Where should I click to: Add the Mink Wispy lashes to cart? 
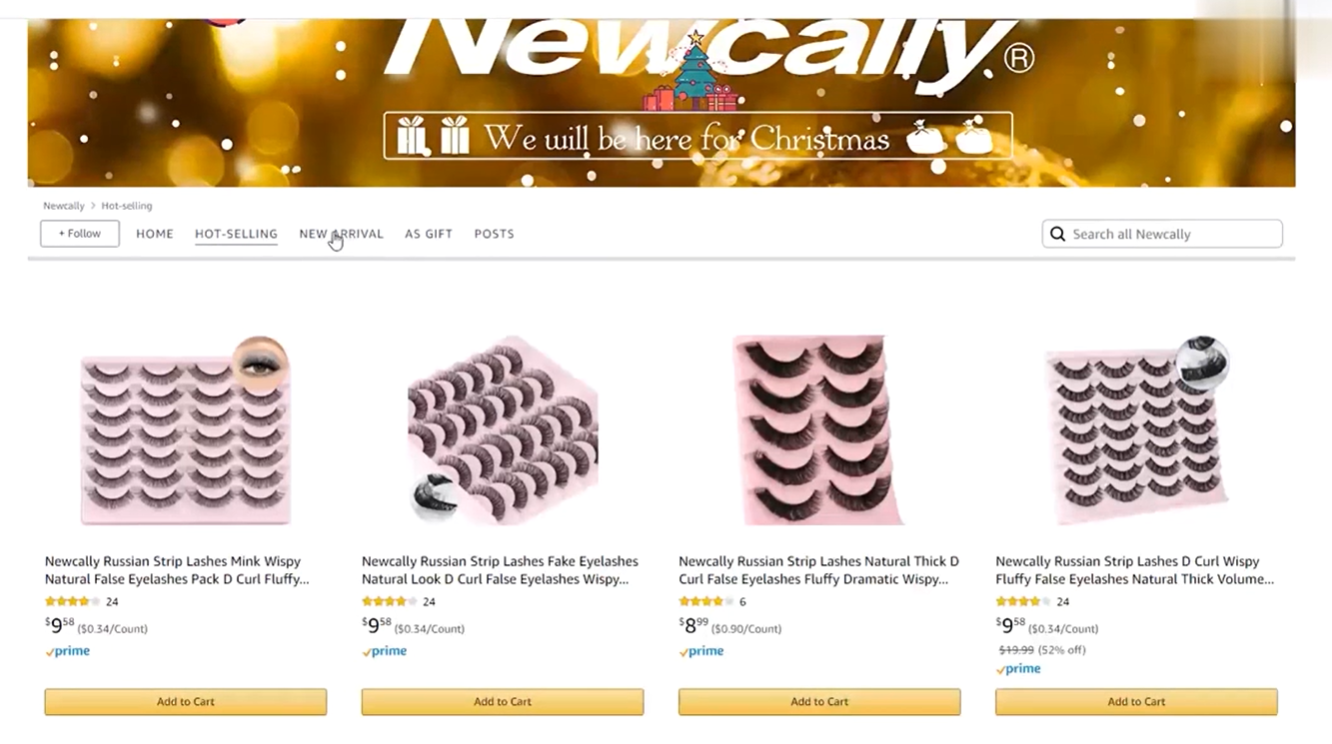click(185, 701)
